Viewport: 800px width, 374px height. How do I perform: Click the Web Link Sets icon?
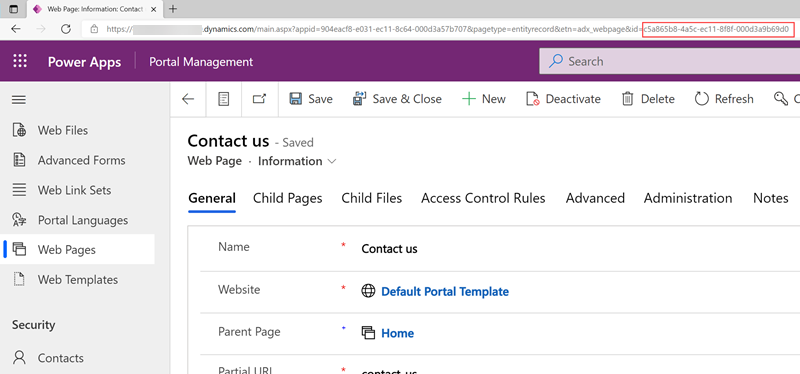point(19,190)
